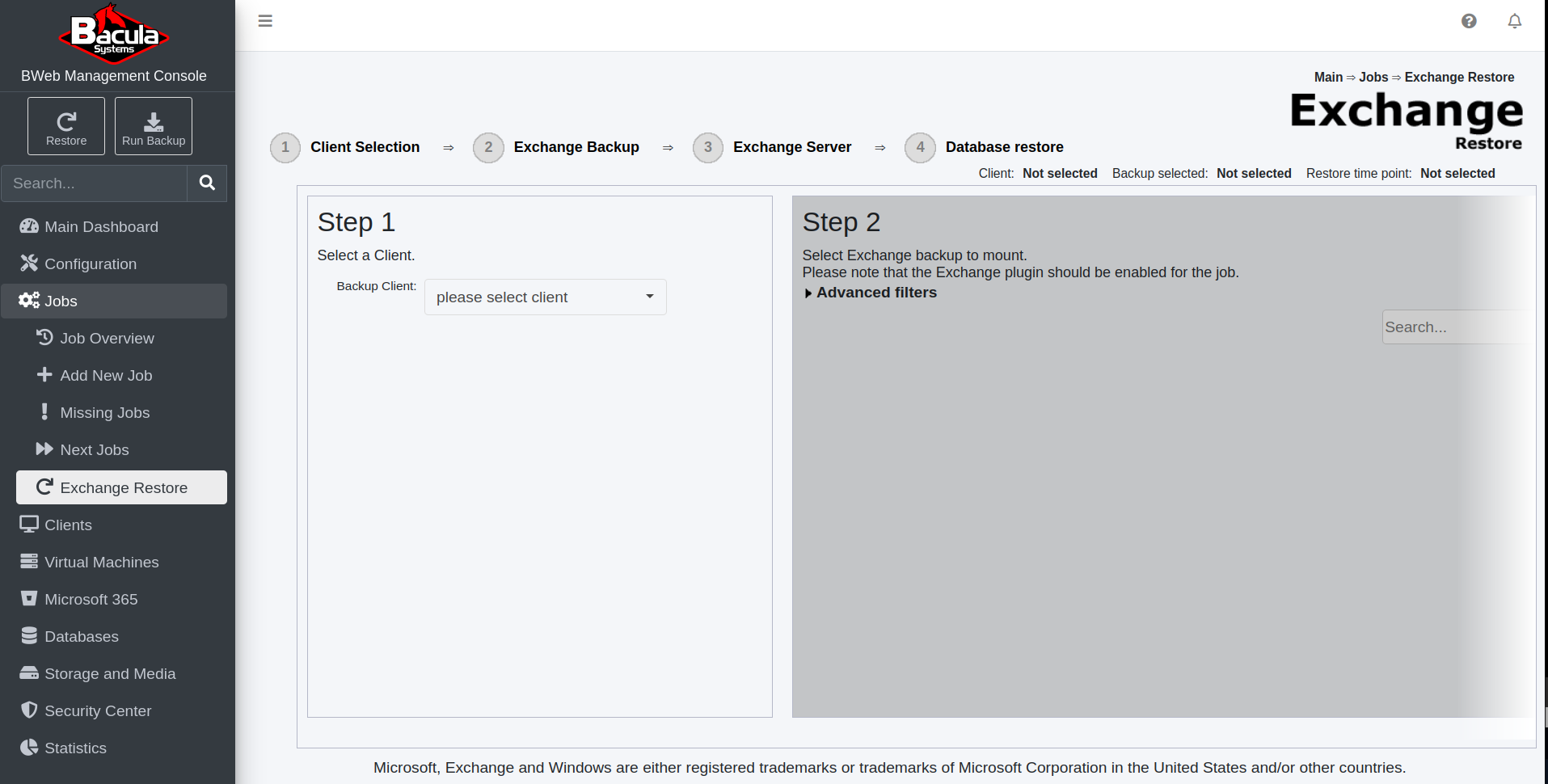The width and height of the screenshot is (1548, 784).
Task: Click the Storage and Media drive icon
Action: (29, 672)
